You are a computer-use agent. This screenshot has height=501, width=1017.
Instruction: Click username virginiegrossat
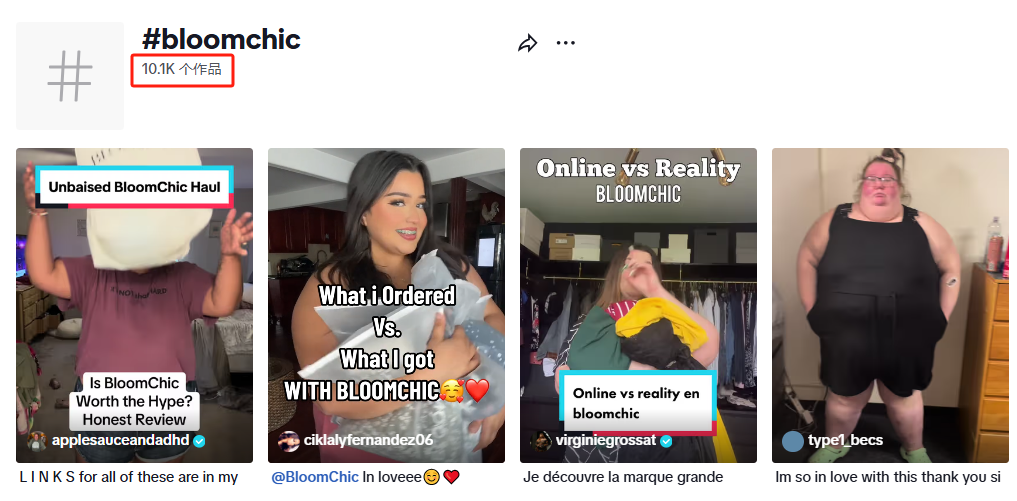606,440
